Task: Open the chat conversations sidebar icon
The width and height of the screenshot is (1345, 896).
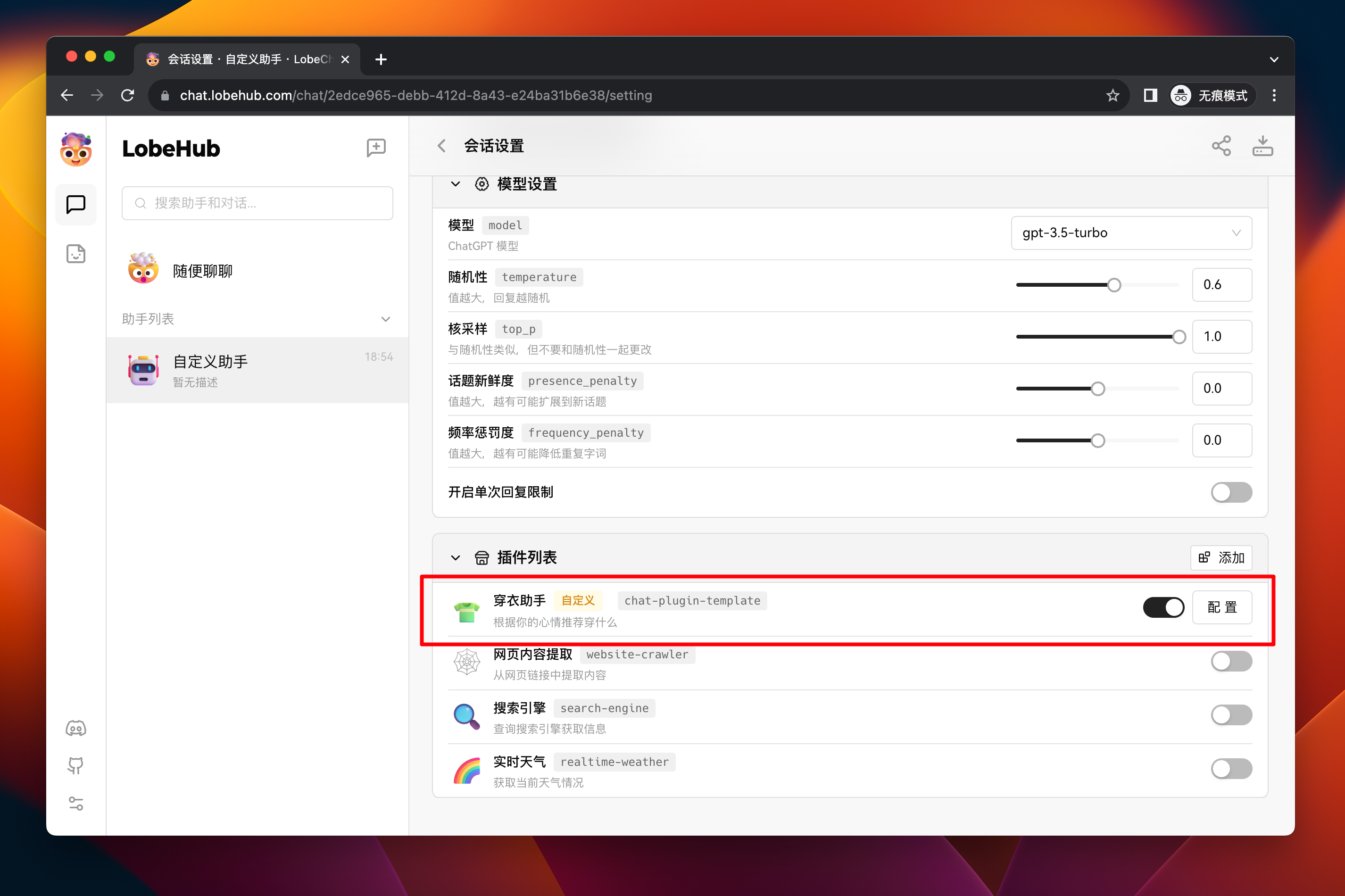Action: tap(76, 204)
